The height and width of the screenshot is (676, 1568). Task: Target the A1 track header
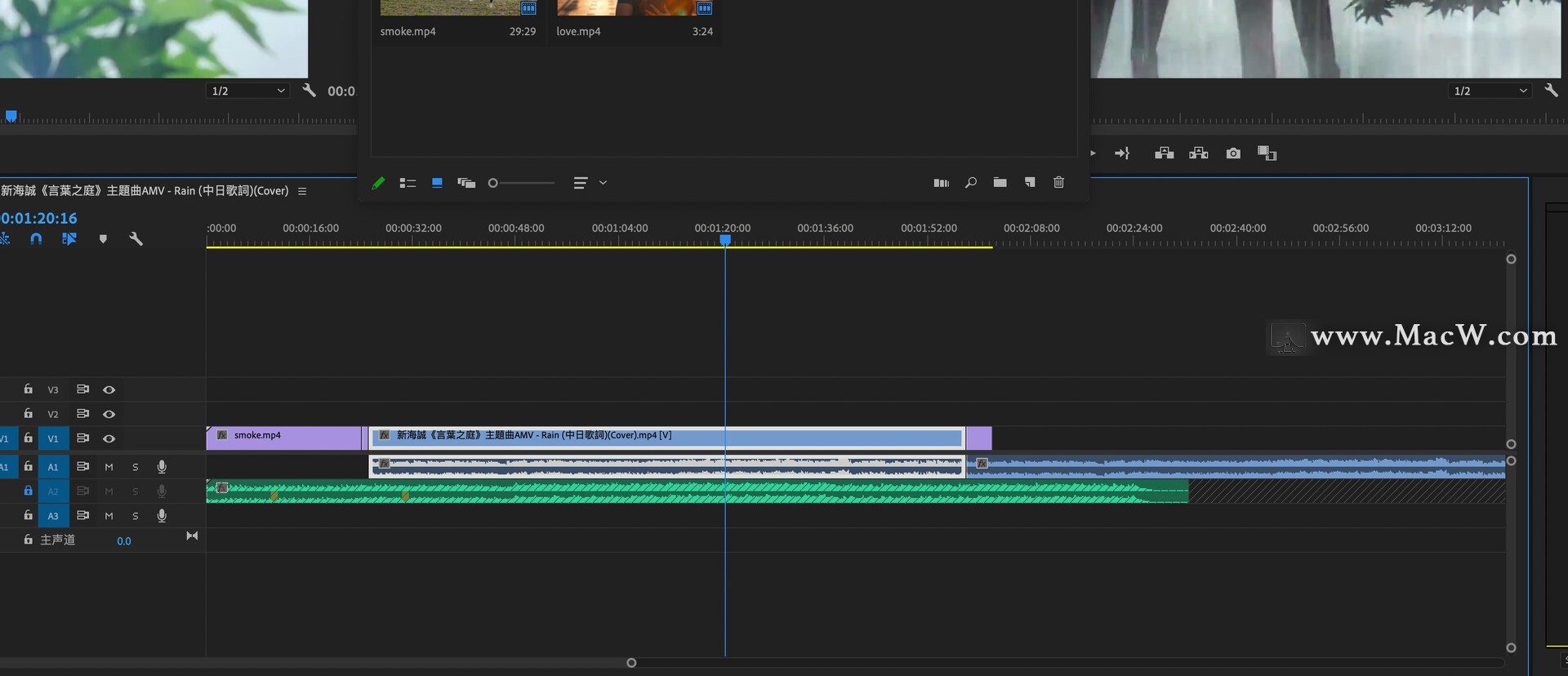coord(53,467)
